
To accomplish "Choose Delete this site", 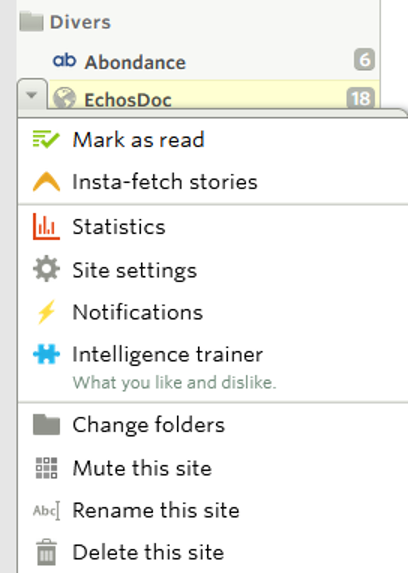I will 213,552.
